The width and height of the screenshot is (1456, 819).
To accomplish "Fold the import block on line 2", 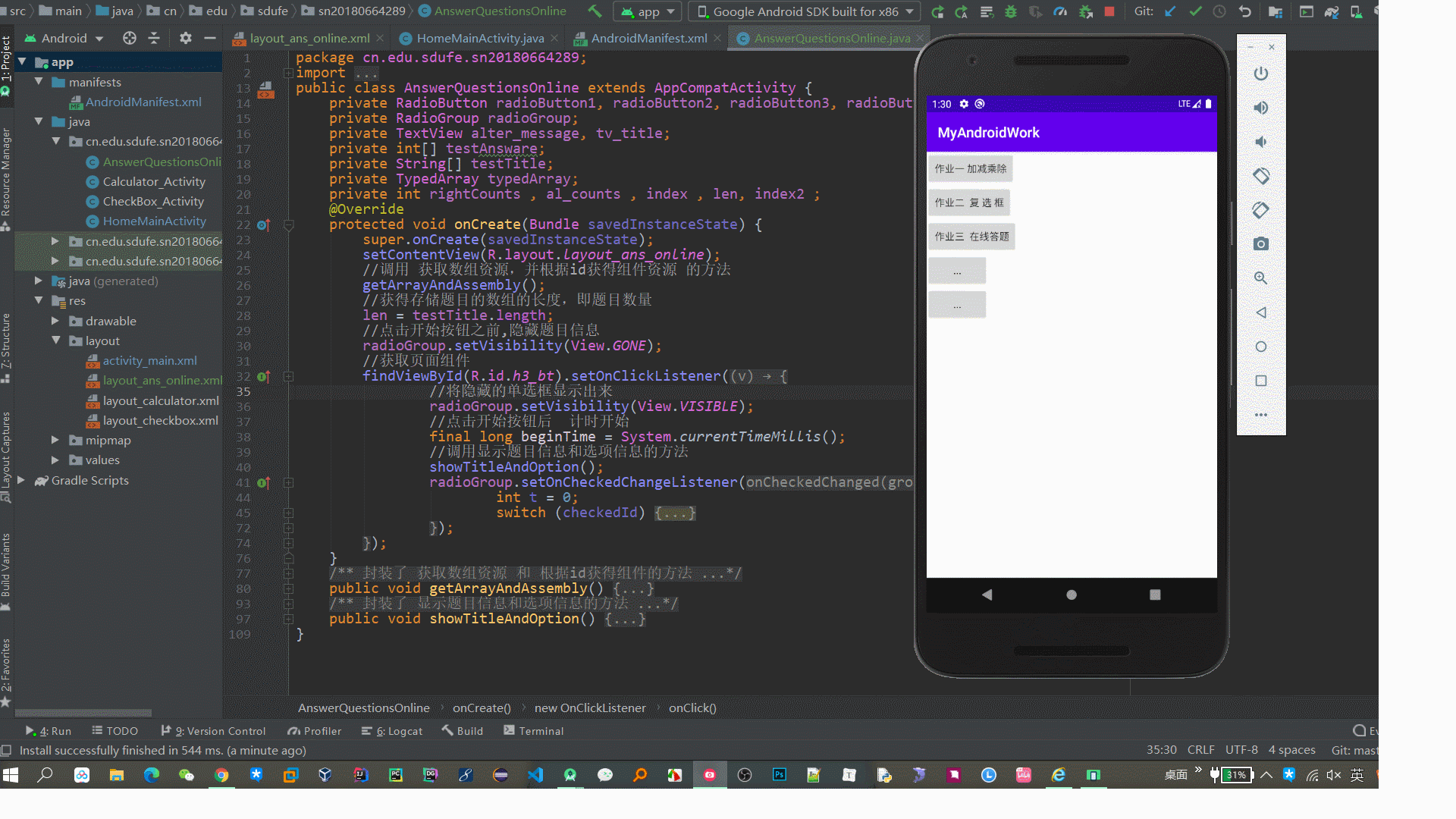I will pos(288,73).
